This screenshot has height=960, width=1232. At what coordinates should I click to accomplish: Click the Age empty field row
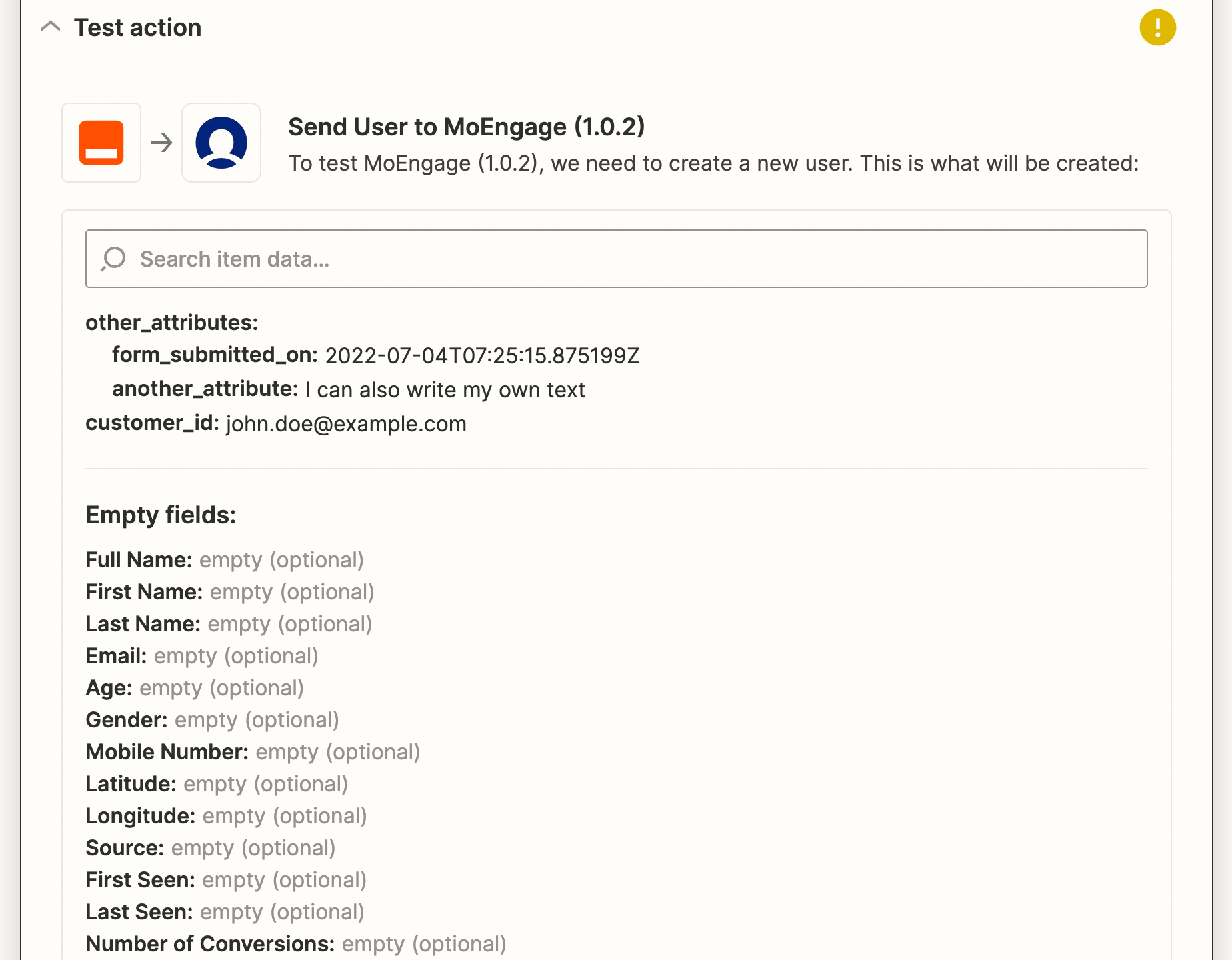click(195, 688)
